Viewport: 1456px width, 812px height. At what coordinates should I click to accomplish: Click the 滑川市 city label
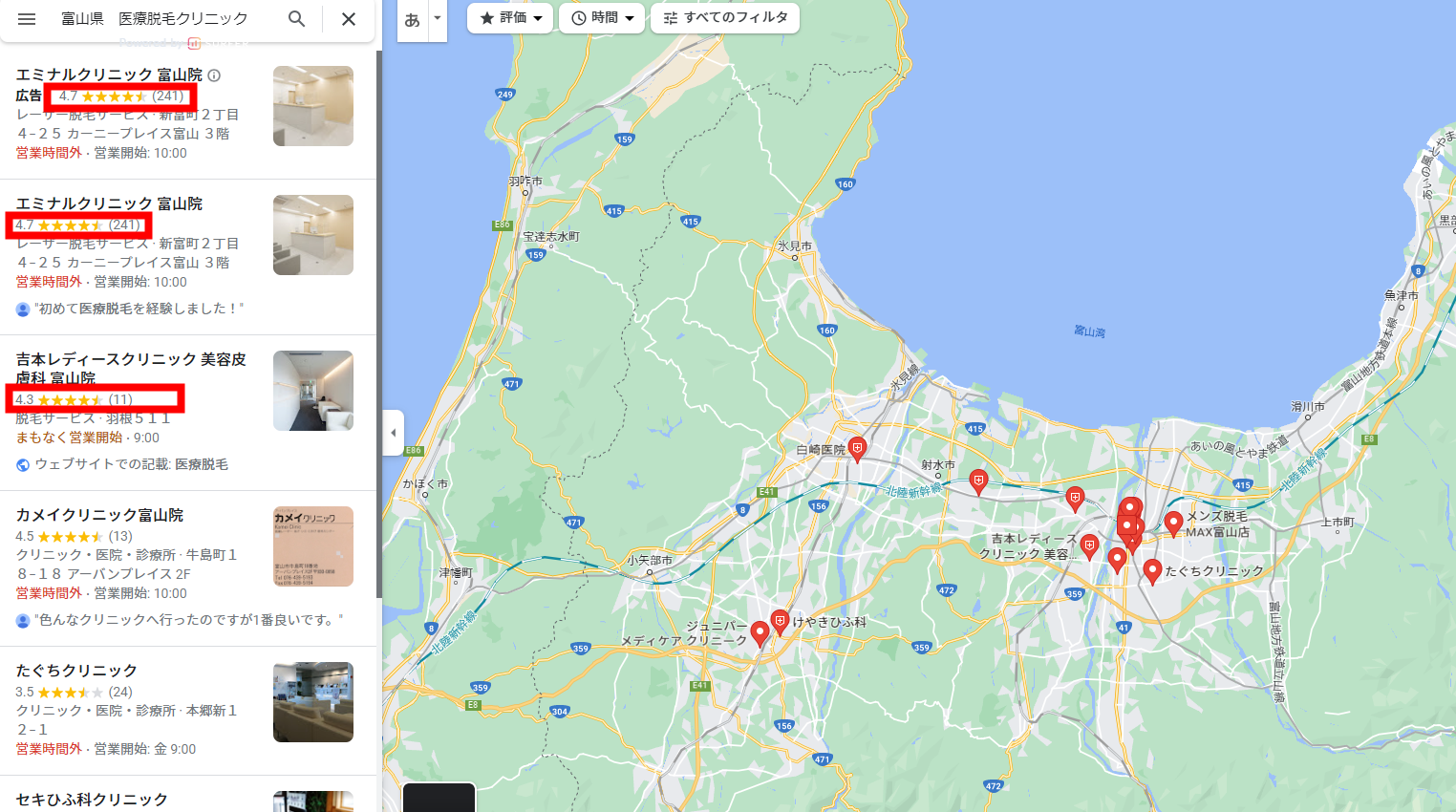click(x=1308, y=406)
